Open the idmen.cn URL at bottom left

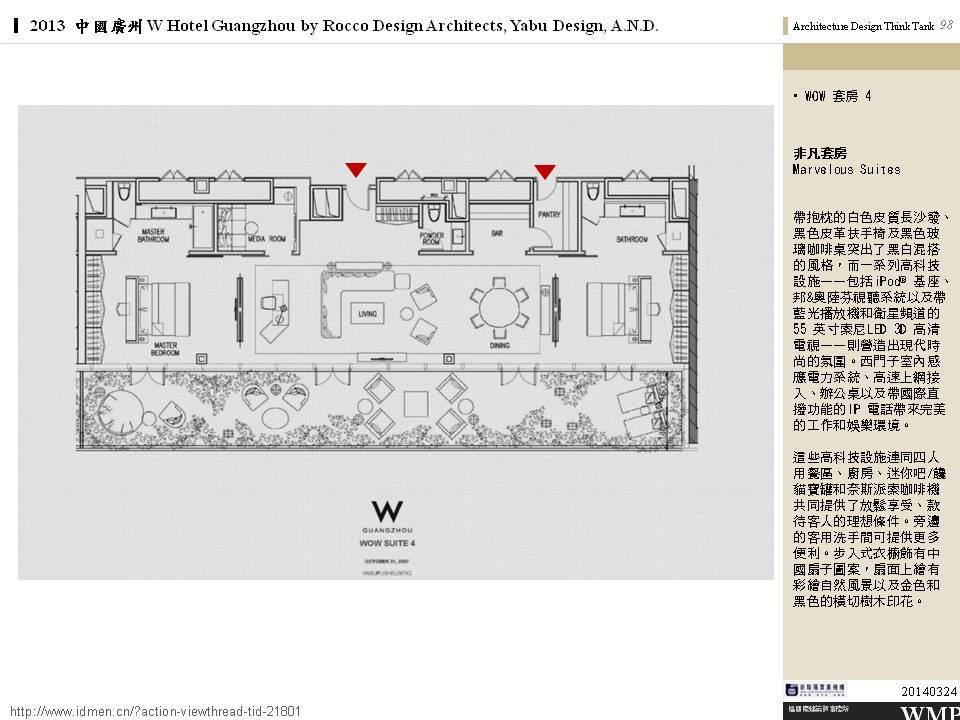coord(155,711)
